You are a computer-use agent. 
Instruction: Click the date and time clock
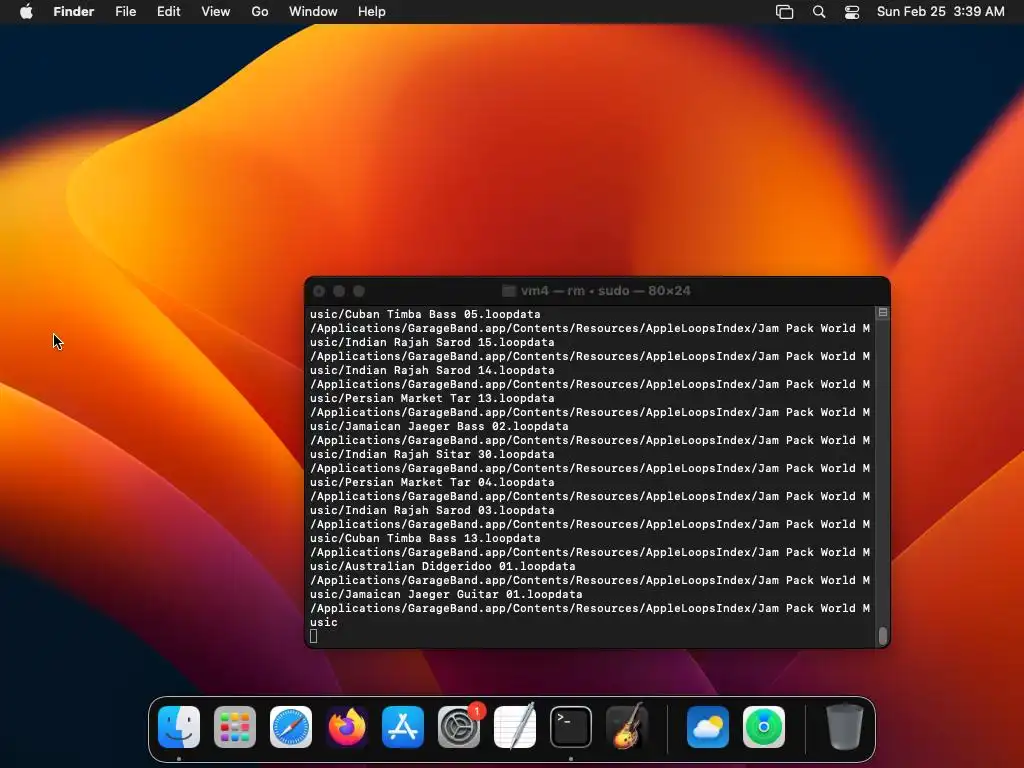pos(940,12)
